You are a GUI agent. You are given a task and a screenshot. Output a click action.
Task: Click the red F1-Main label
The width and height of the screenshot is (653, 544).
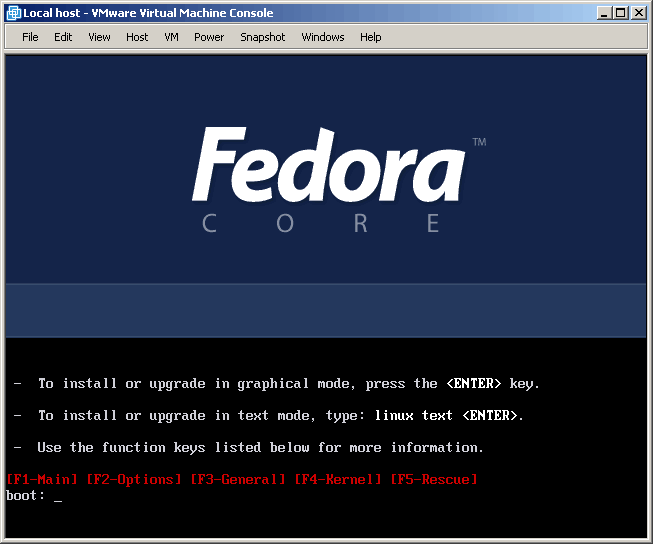click(42, 480)
